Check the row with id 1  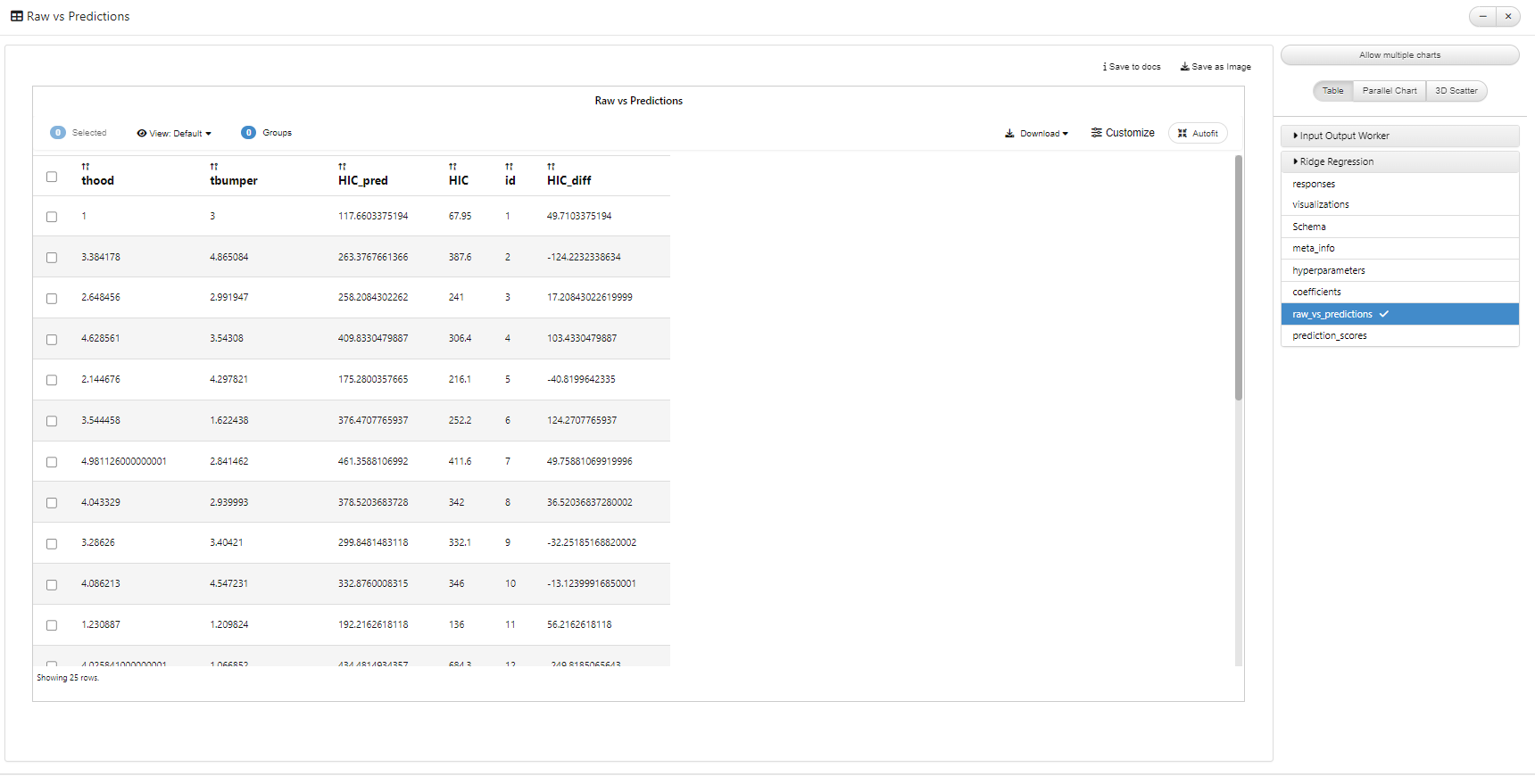coord(52,217)
